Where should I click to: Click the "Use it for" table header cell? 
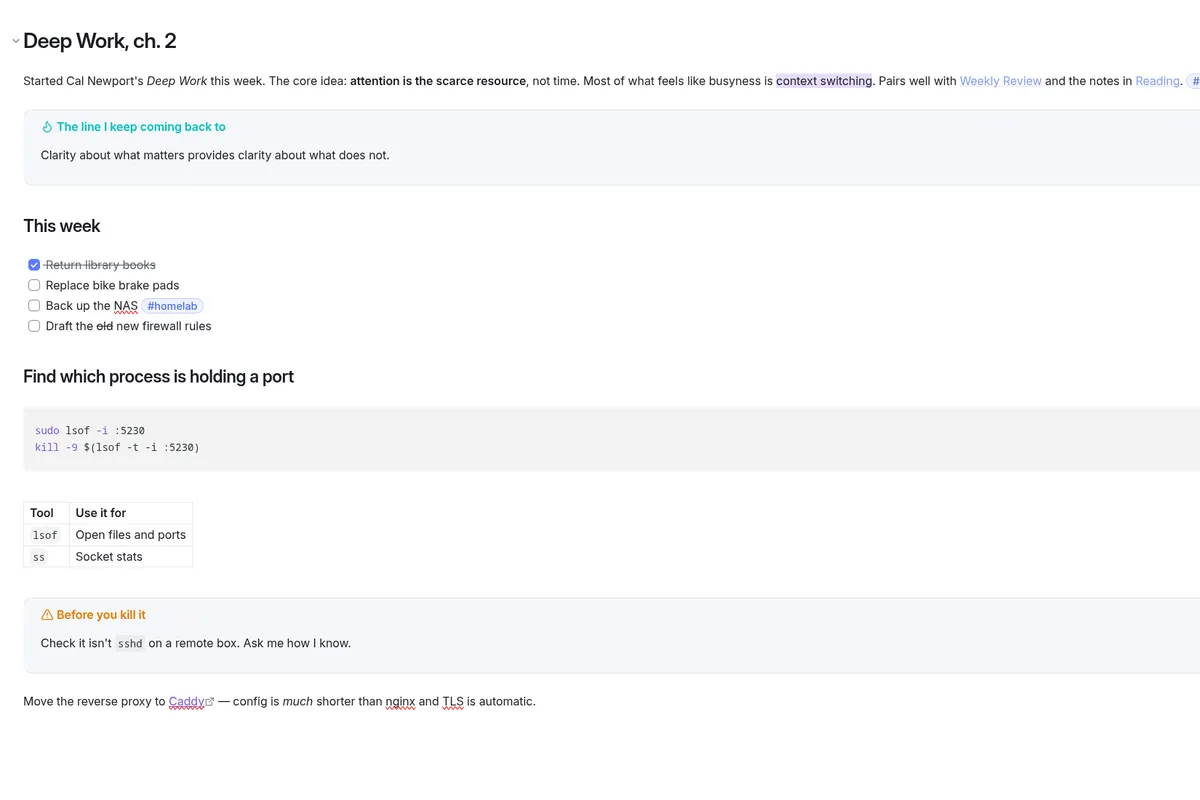[x=131, y=513]
